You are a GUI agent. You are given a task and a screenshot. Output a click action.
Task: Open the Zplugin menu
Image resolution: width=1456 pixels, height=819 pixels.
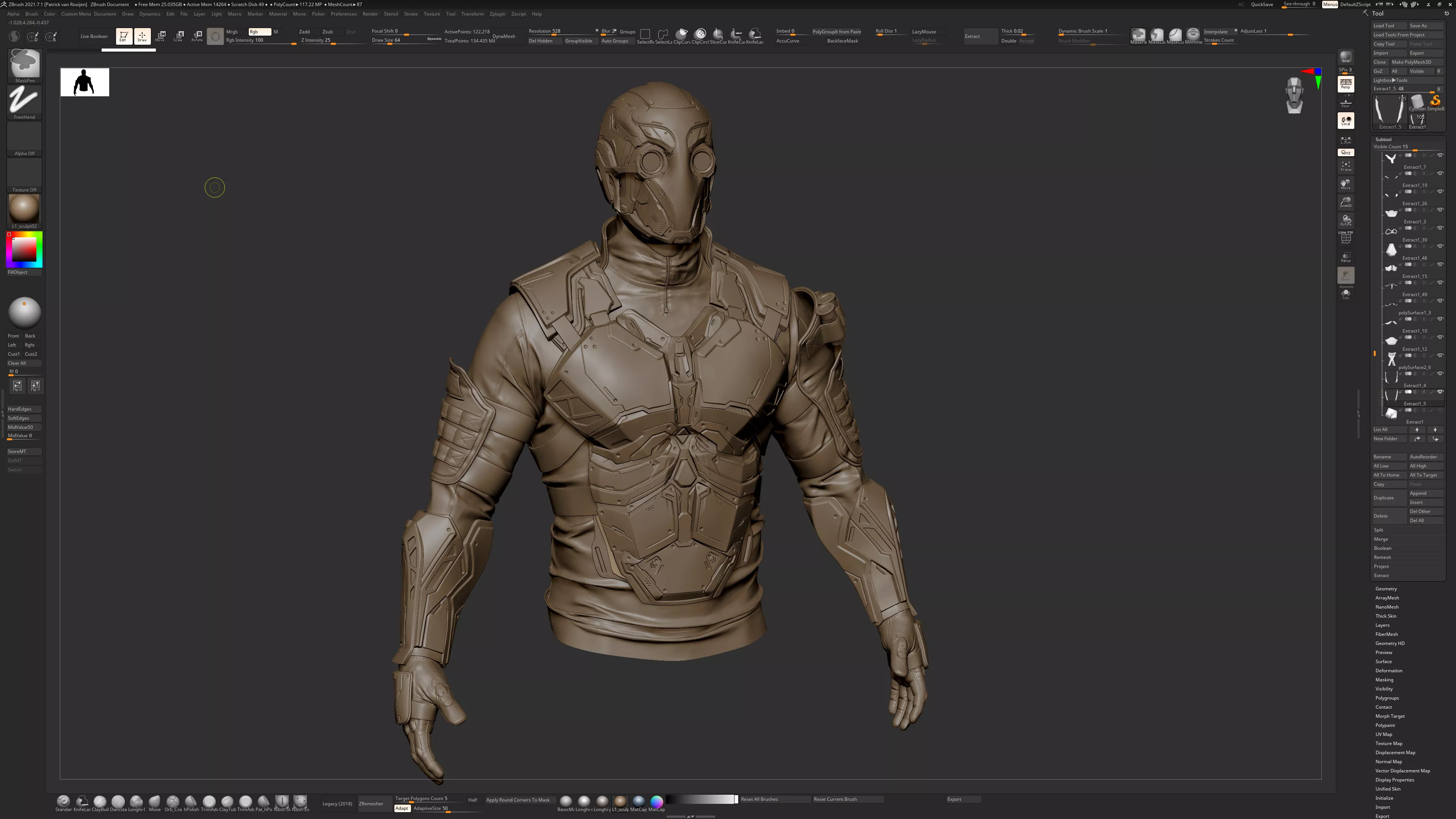[x=497, y=14]
